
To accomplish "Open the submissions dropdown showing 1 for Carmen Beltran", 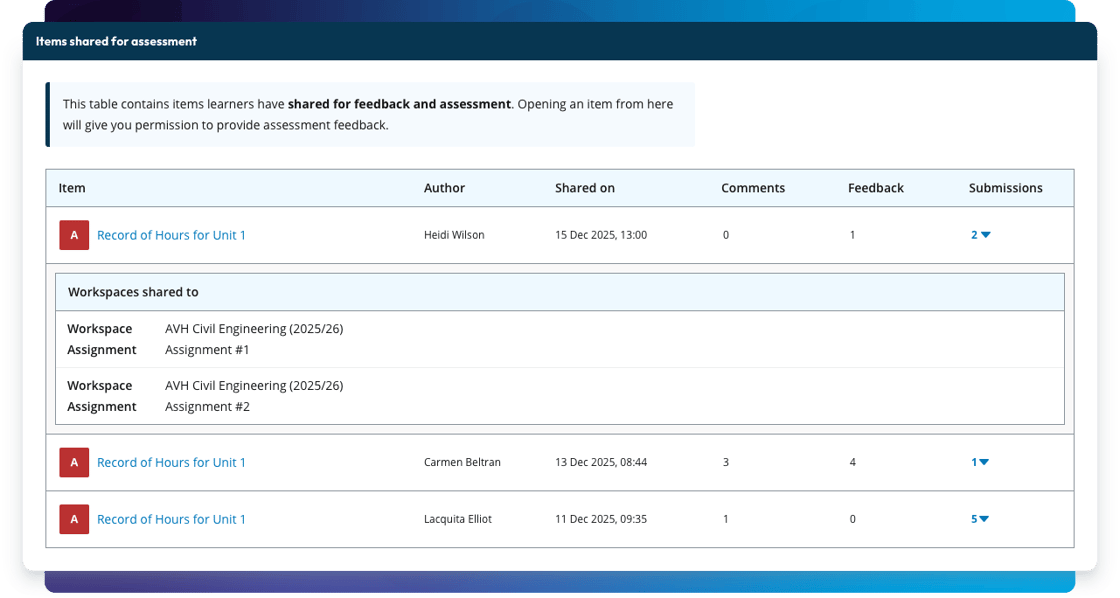I will tap(977, 462).
